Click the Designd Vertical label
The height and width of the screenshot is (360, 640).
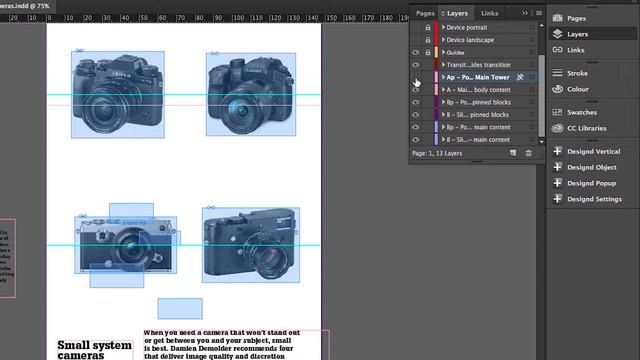point(594,151)
